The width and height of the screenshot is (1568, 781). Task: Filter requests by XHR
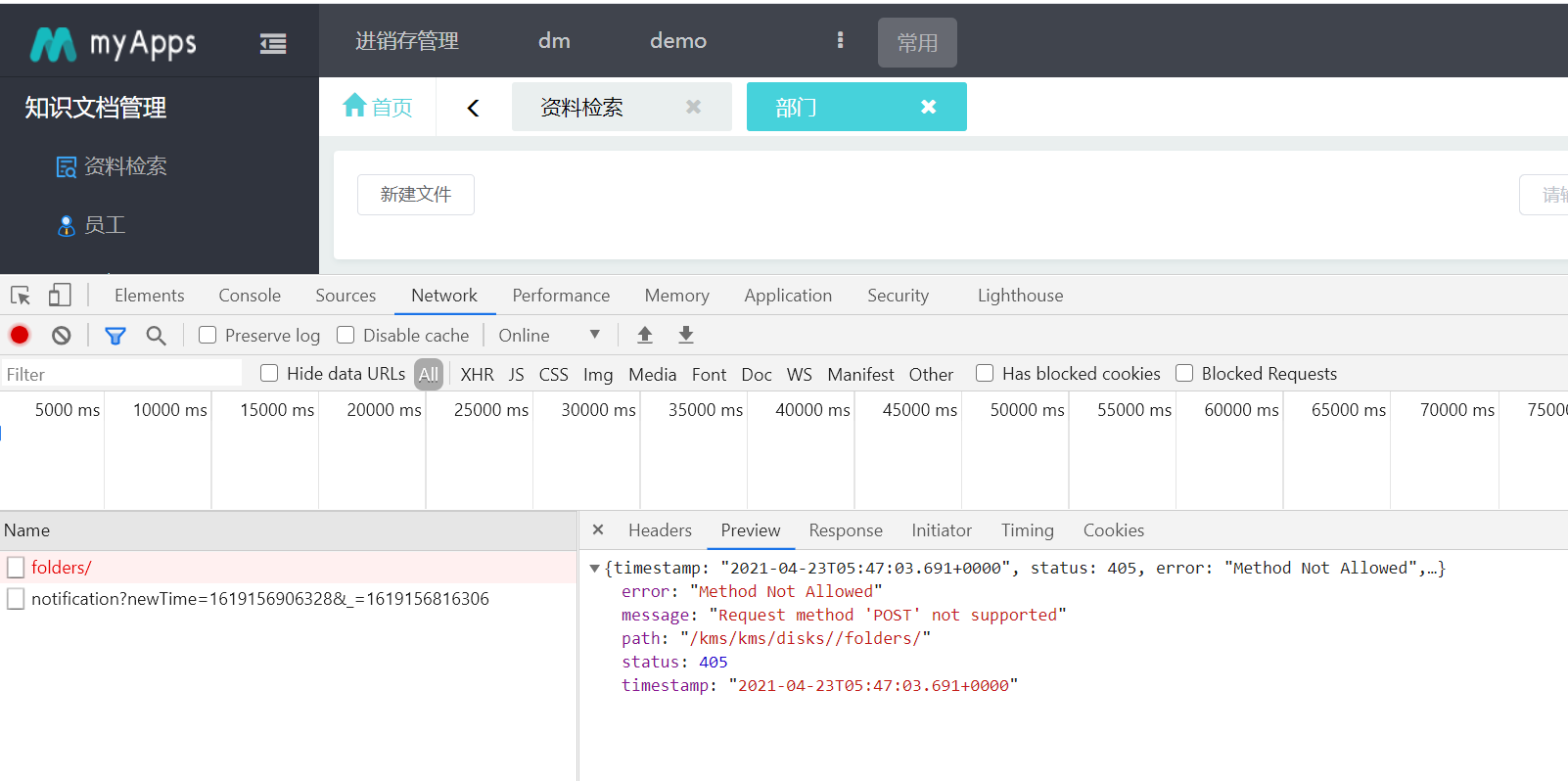477,374
